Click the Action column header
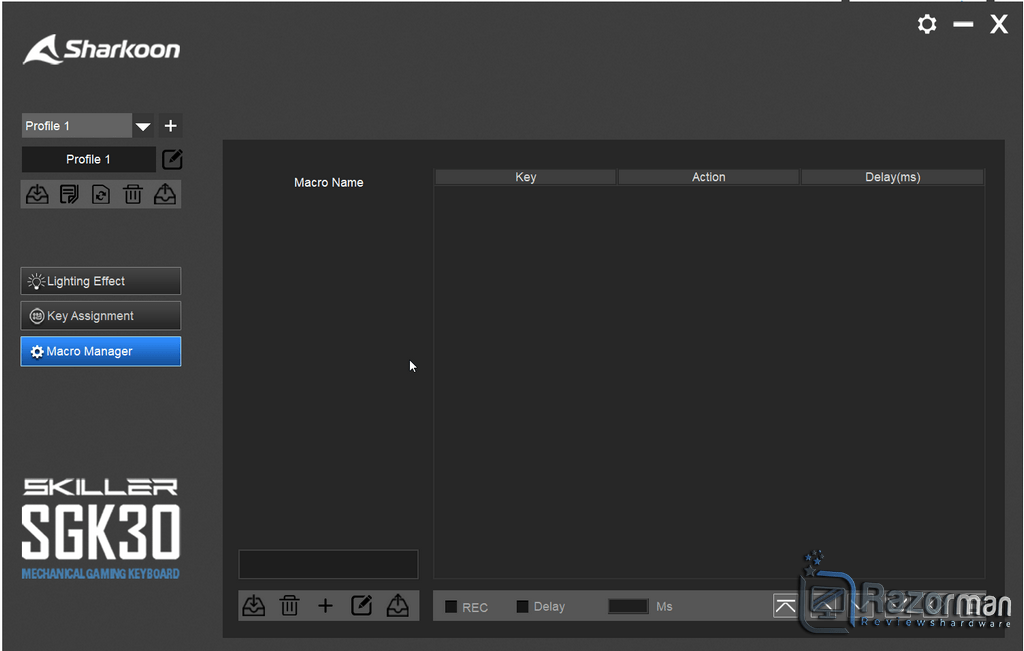Screen dimensions: 1024x651 click(x=709, y=177)
